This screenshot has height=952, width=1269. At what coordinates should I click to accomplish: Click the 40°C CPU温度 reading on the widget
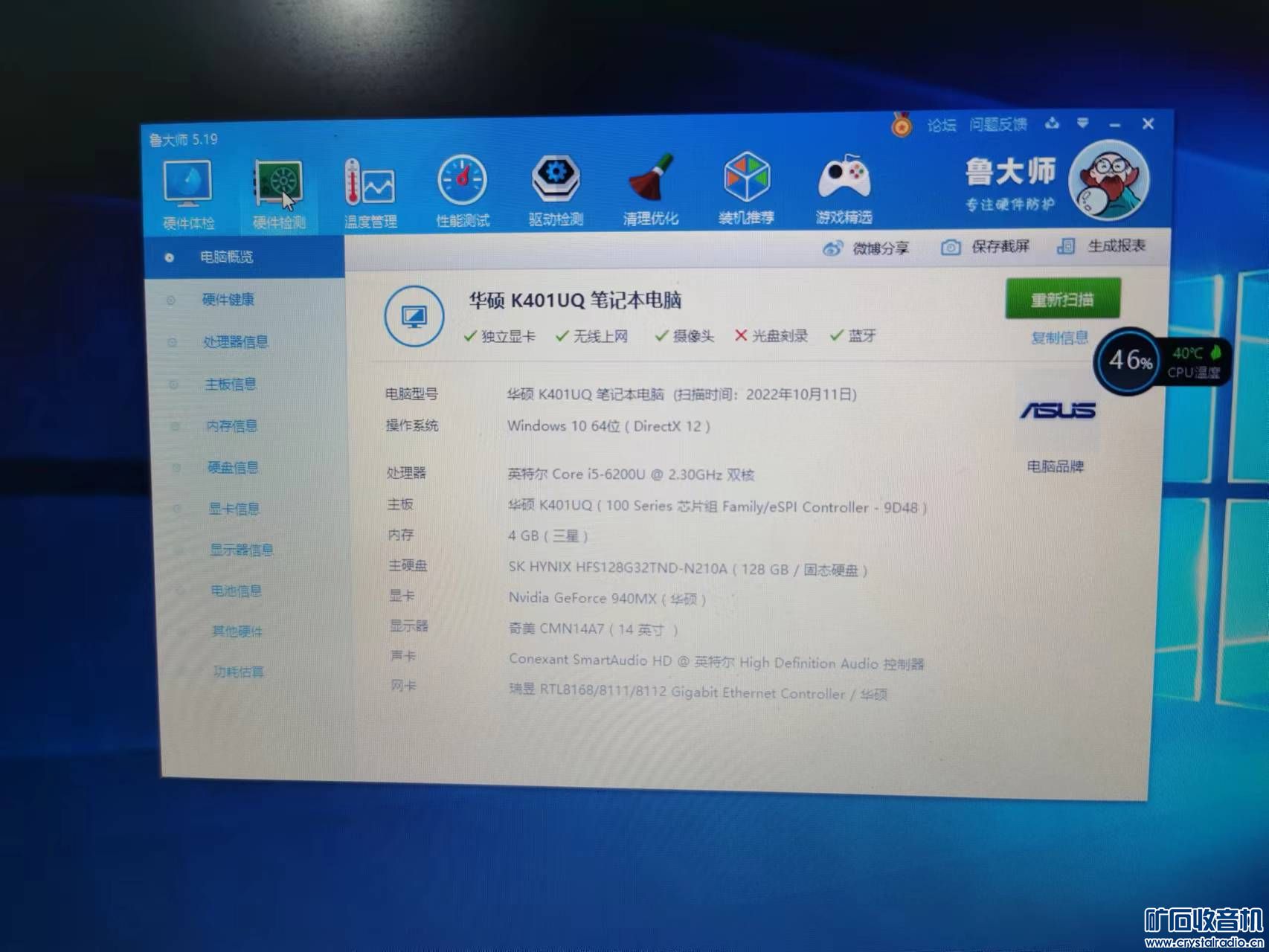[1195, 362]
